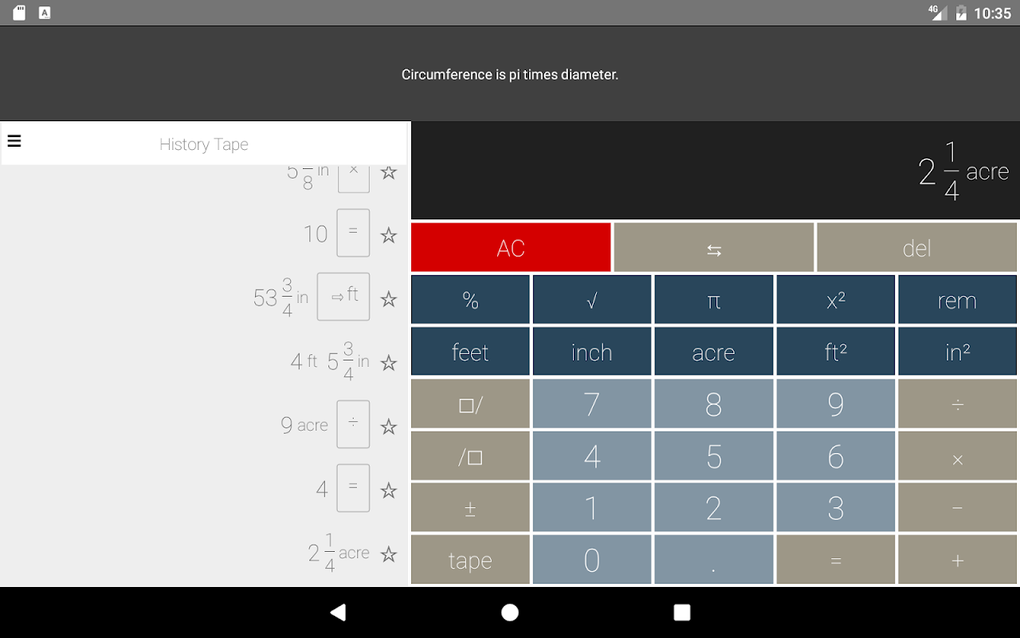This screenshot has width=1020, height=638.
Task: Tap the whole-number-over-fraction key
Action: [470, 403]
